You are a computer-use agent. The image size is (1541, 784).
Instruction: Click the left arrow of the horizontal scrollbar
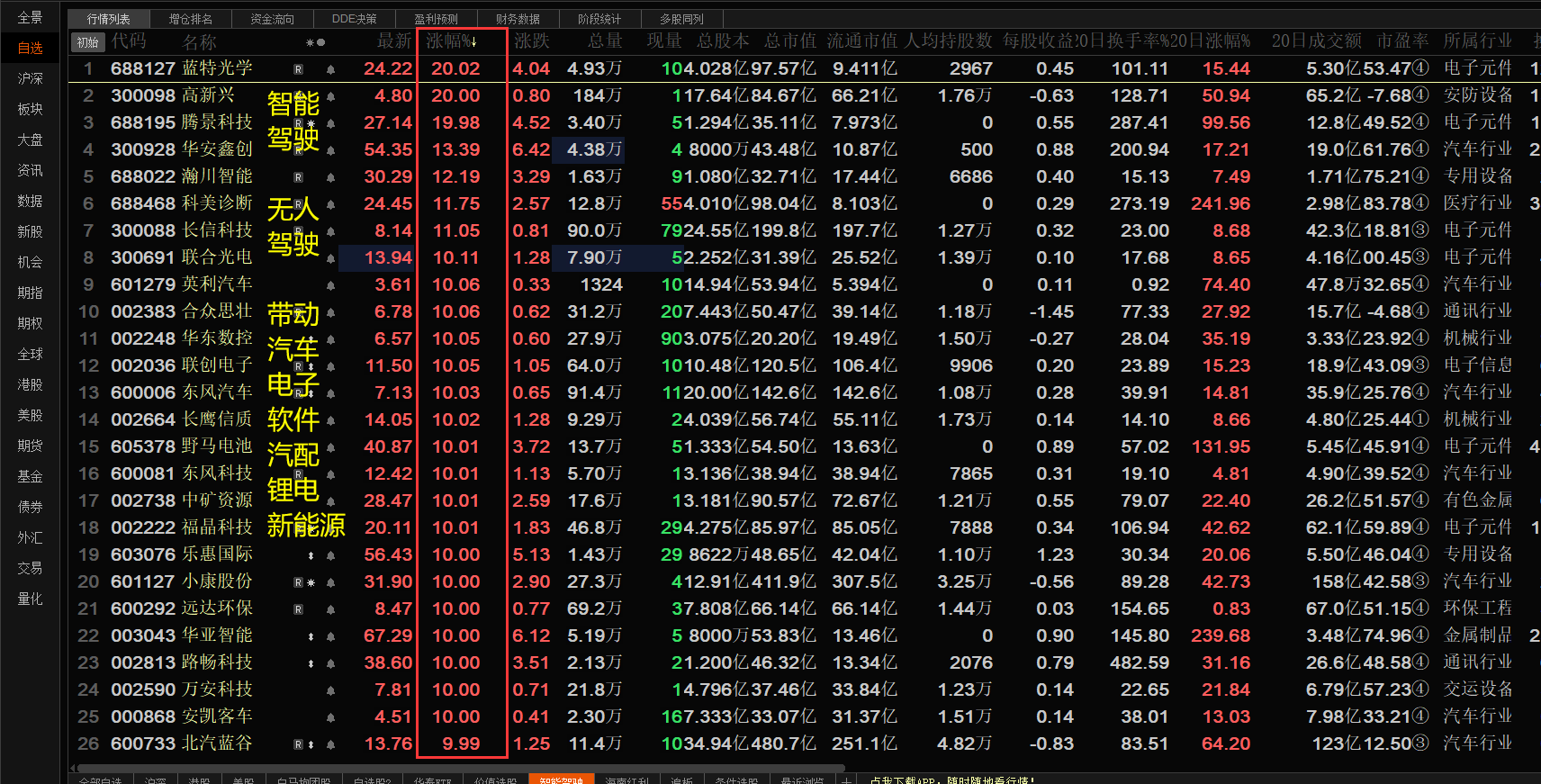pyautogui.click(x=72, y=768)
